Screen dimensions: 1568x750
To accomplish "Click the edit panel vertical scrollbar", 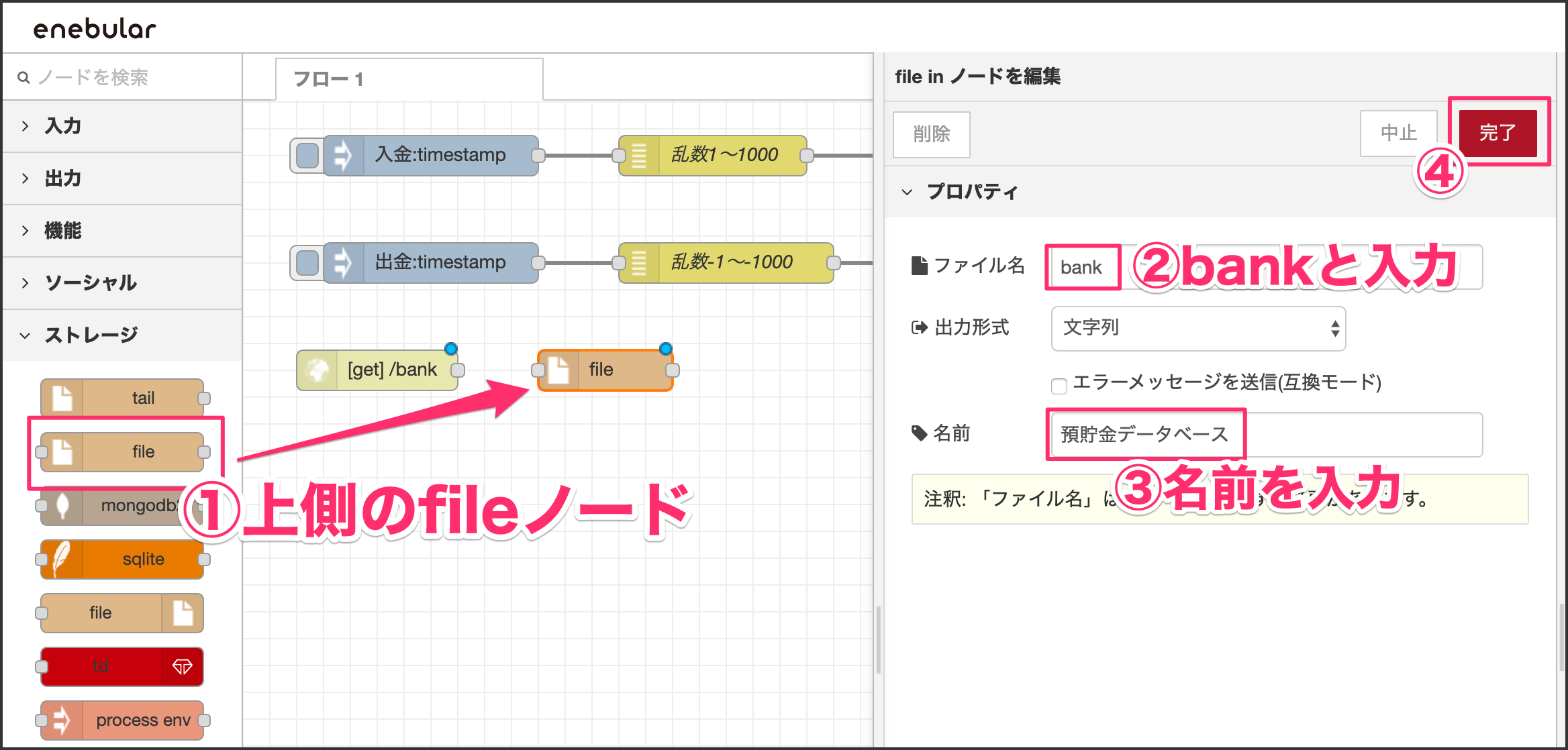I will (x=1561, y=637).
